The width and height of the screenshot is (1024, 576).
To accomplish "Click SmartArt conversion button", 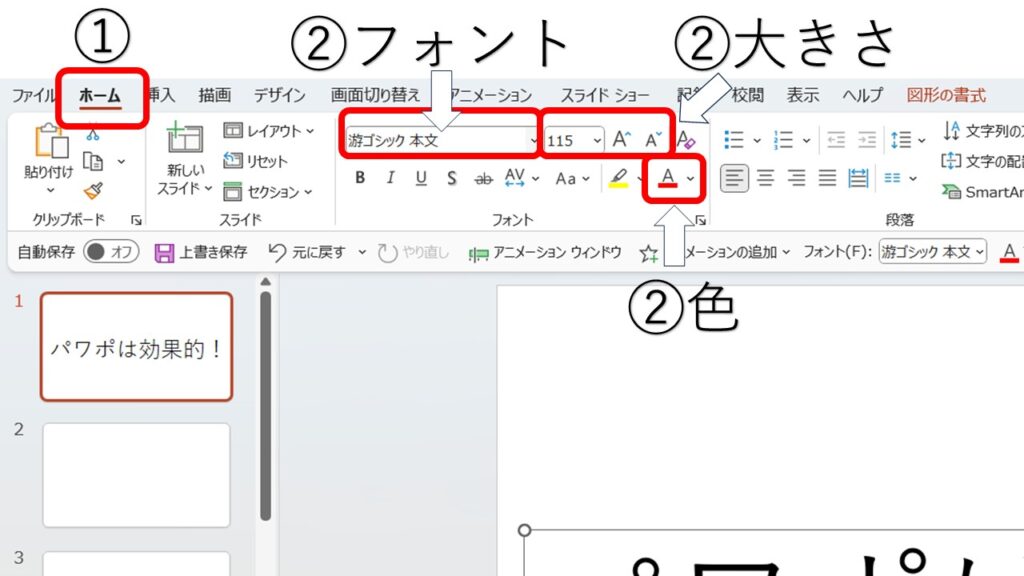I will tap(982, 191).
